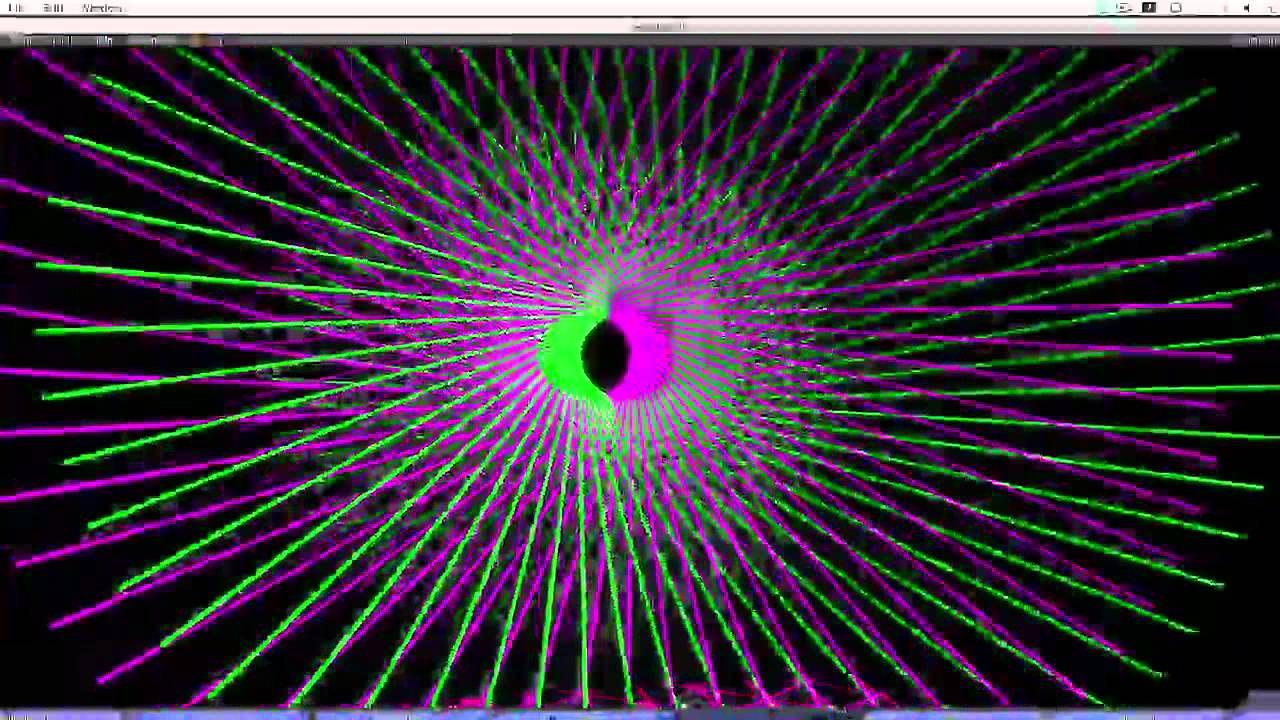Viewport: 1280px width, 720px height.
Task: Open the Window menu
Action: tap(102, 8)
